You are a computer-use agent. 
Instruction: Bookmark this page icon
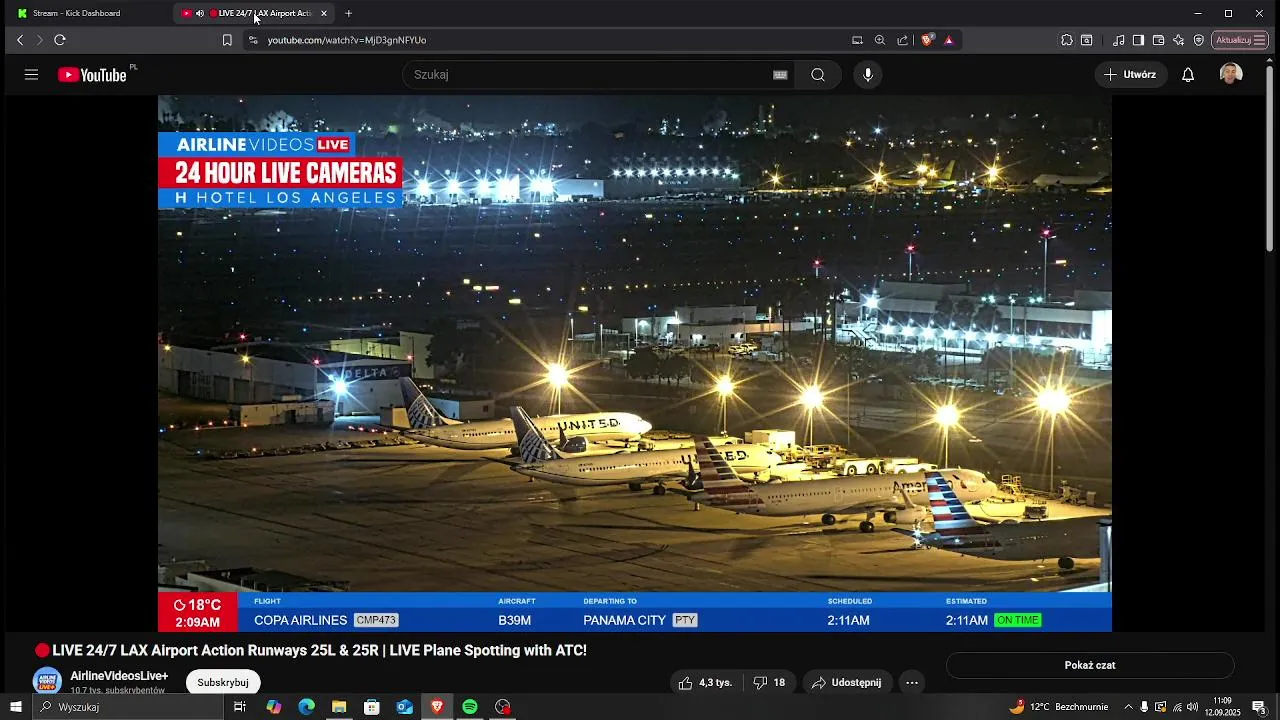click(x=227, y=40)
